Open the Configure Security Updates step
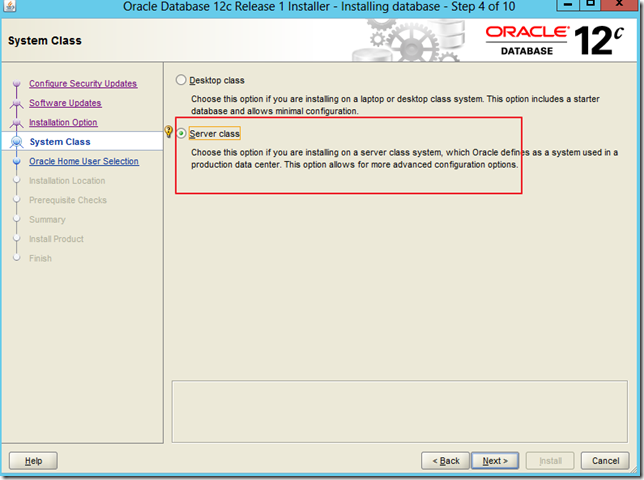Viewport: 644px width, 480px height. click(x=83, y=83)
